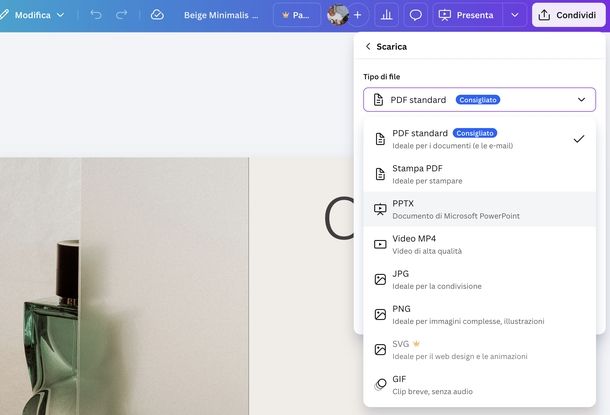Undo the last action
610x415 pixels.
pyautogui.click(x=96, y=15)
